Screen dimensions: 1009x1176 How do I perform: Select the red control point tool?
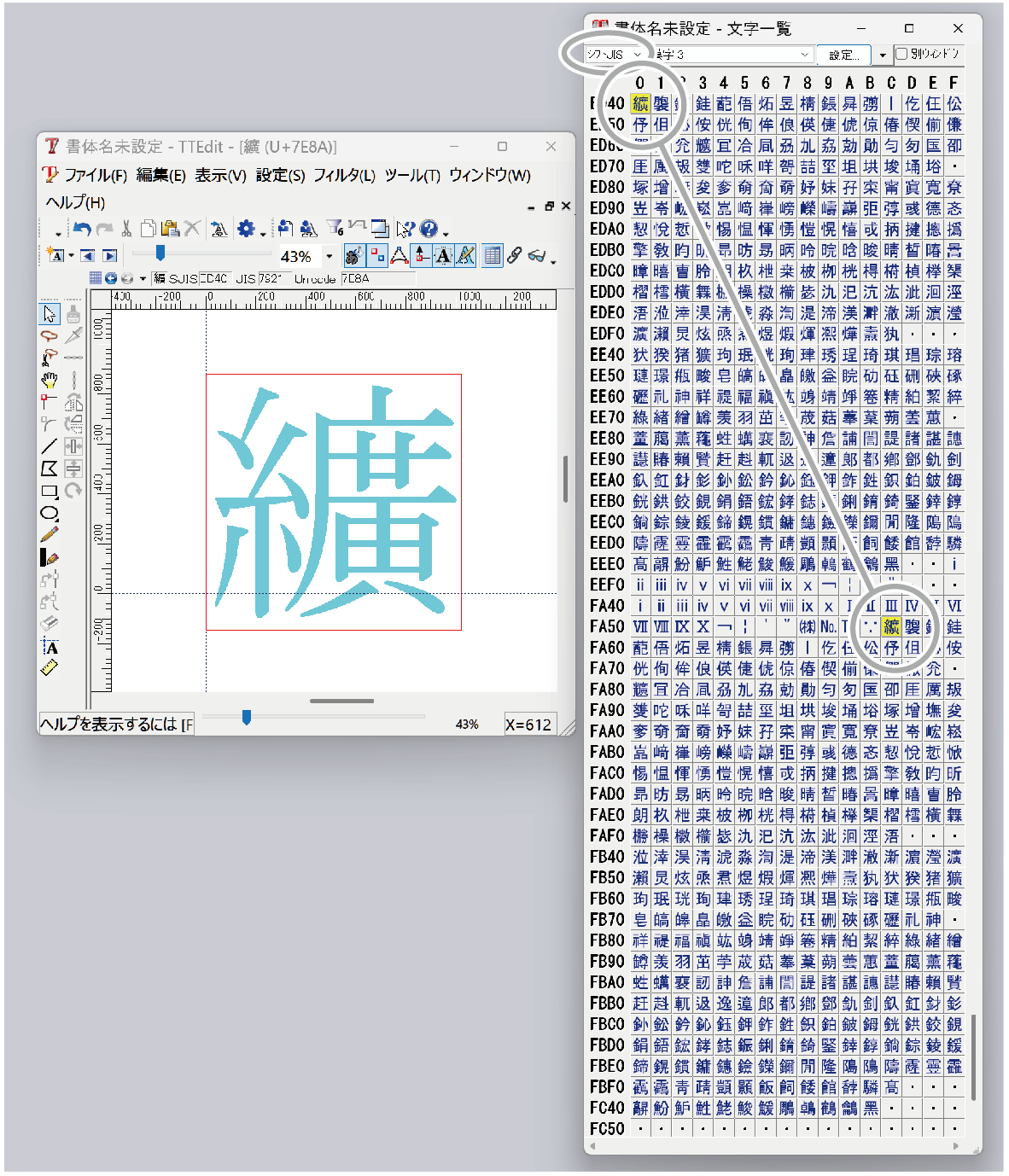(x=50, y=401)
